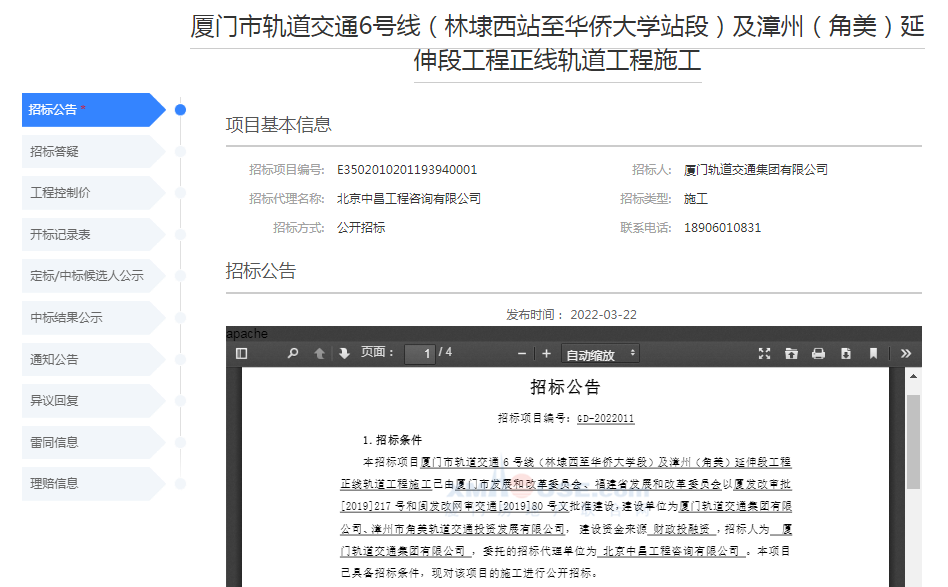
Task: Open file icon in PDF toolbar
Action: point(791,353)
